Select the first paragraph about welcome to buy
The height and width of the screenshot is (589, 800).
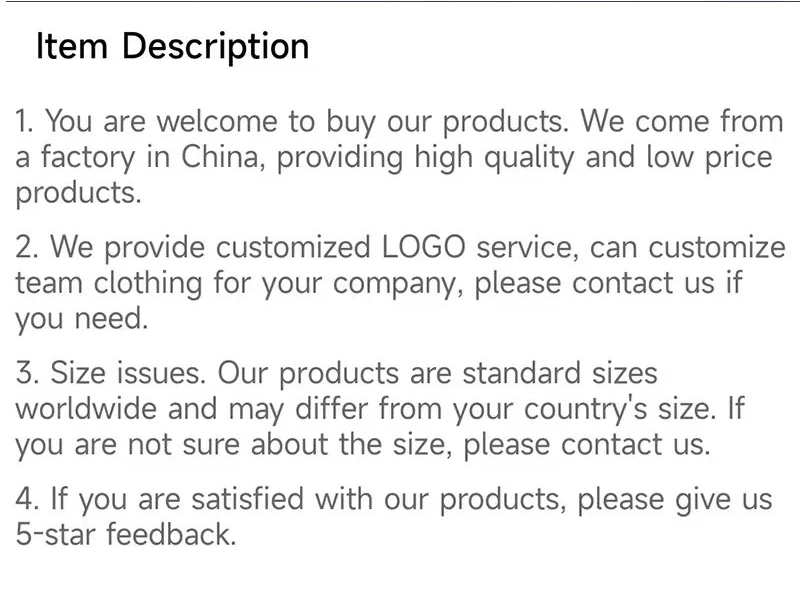[399, 157]
